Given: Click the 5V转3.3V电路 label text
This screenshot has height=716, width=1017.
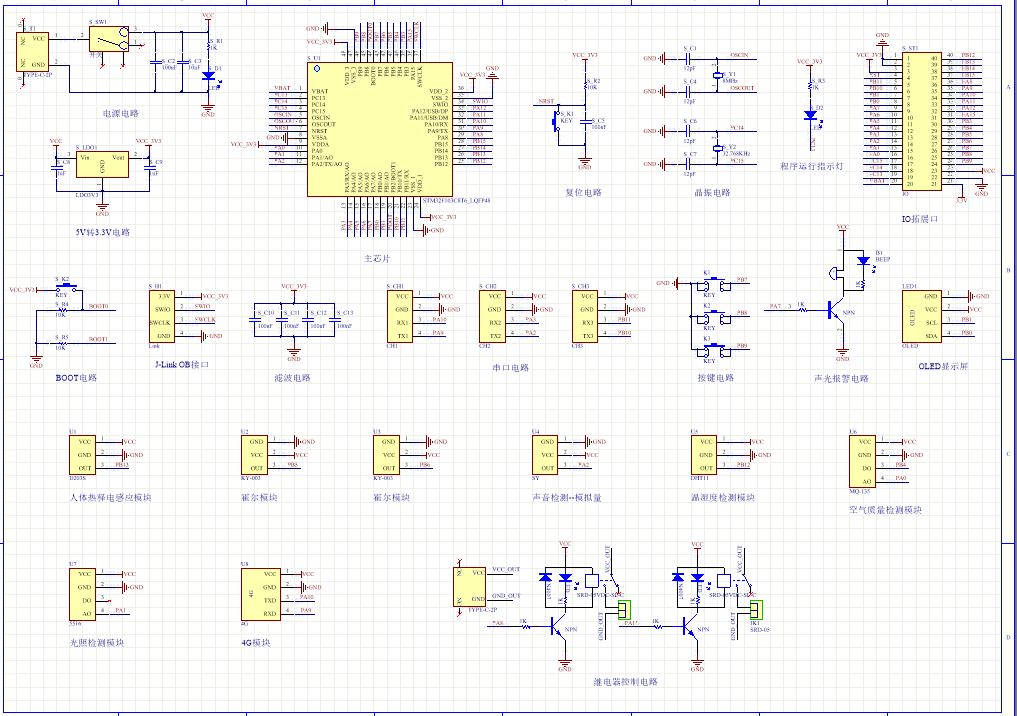Looking at the screenshot, I should (102, 232).
